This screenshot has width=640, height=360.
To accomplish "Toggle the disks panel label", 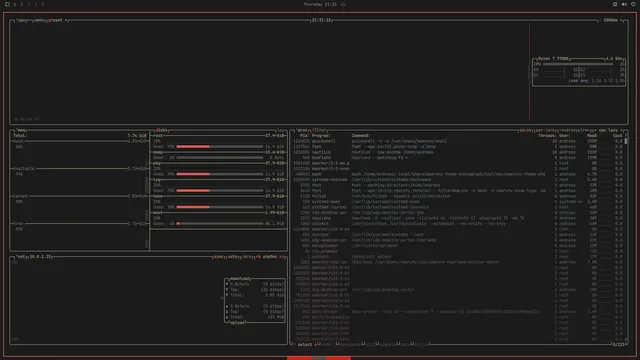I will coord(161,130).
